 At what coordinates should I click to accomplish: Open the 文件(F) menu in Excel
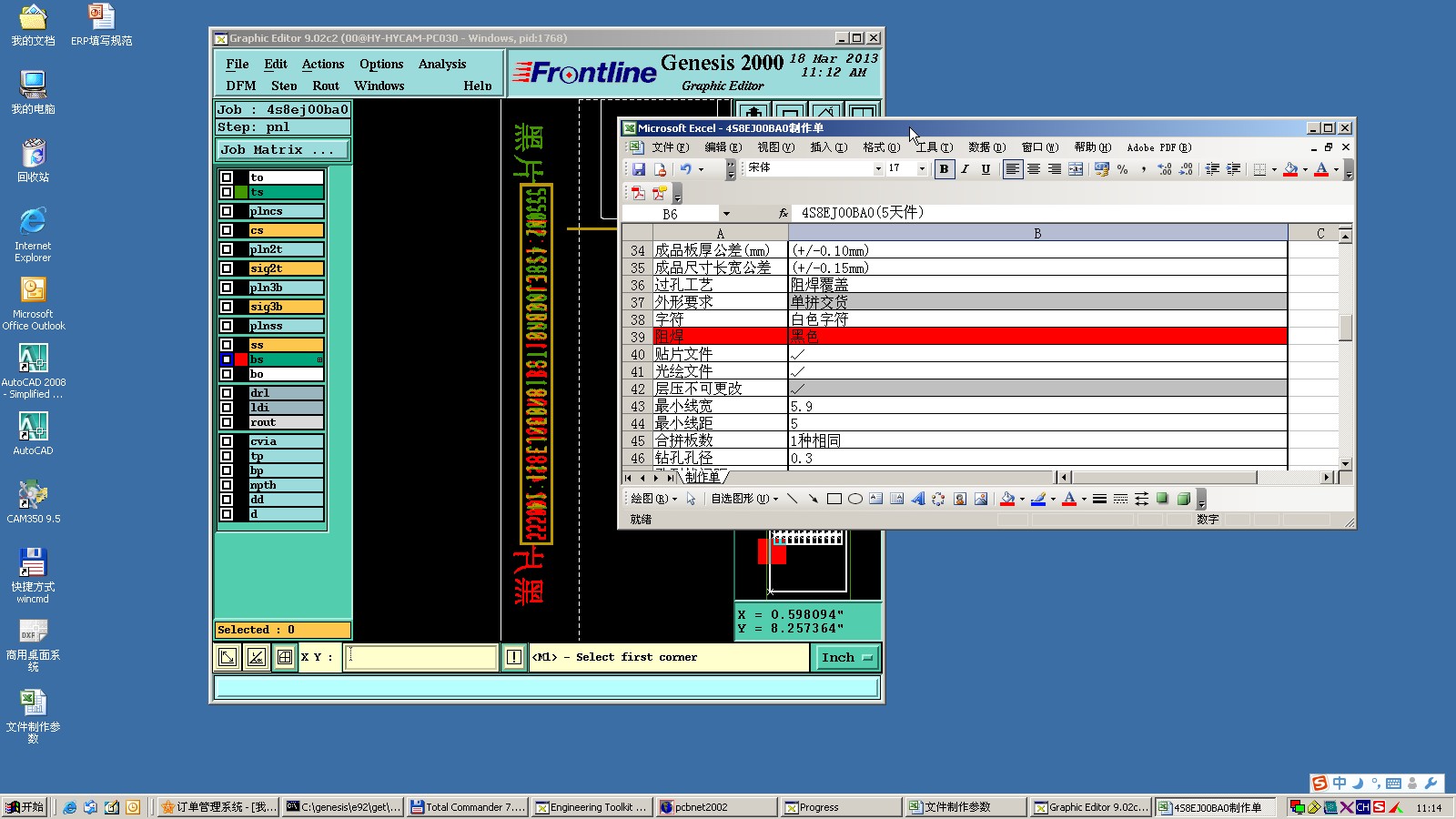click(671, 147)
